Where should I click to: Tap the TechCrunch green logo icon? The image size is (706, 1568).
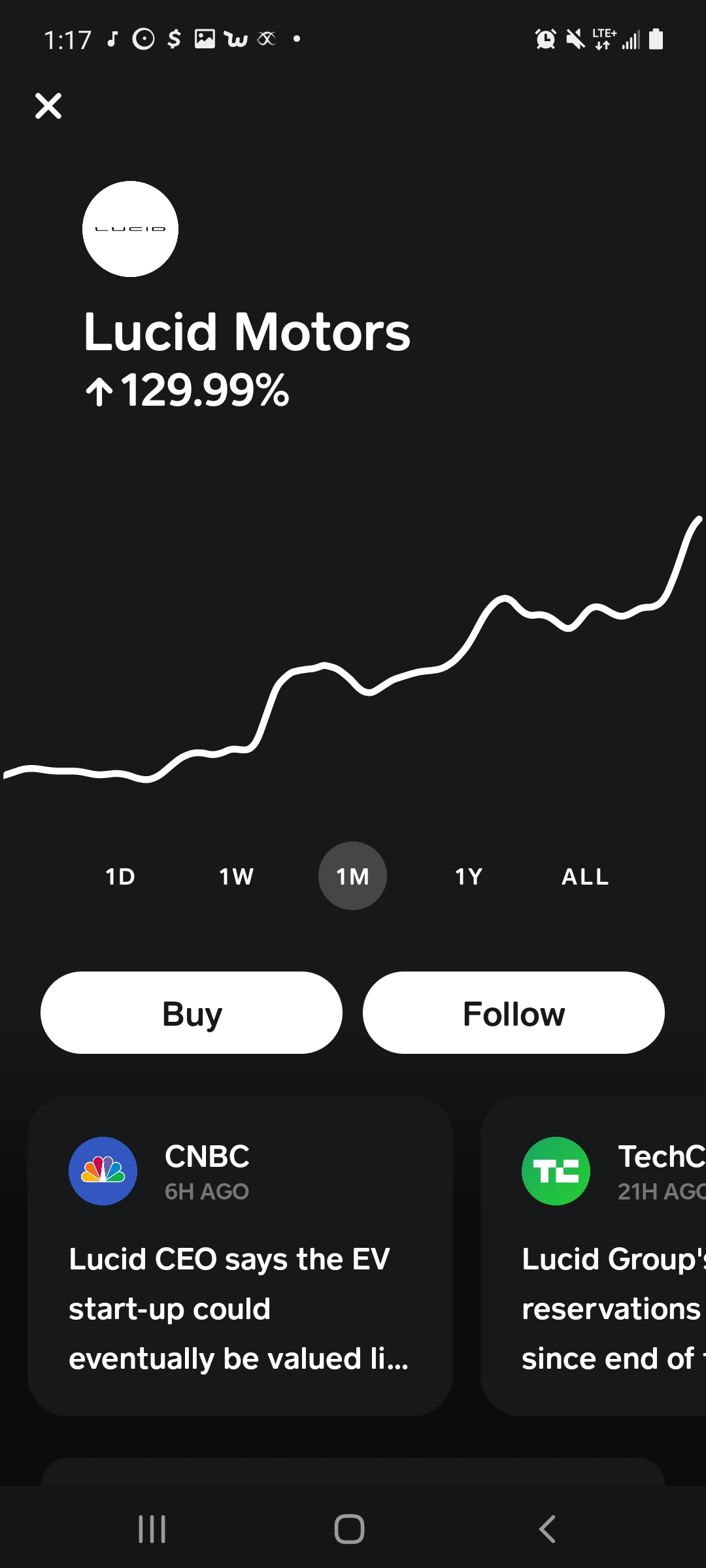coord(556,1171)
